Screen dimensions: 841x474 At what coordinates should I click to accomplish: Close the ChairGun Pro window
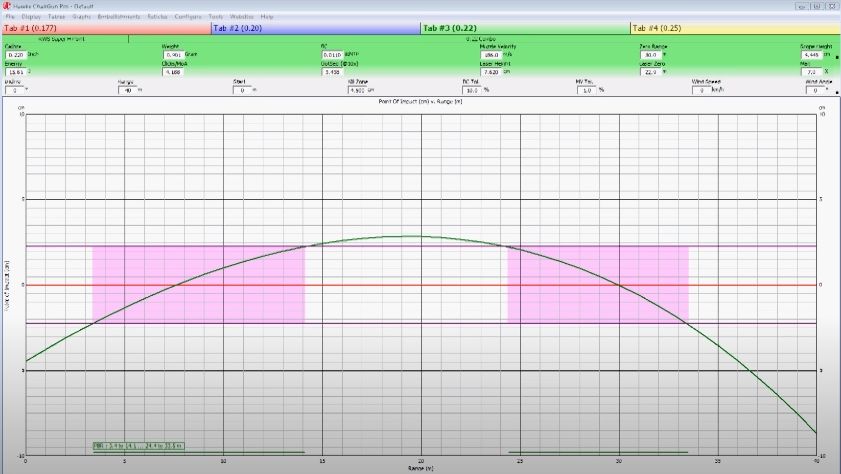(x=831, y=6)
